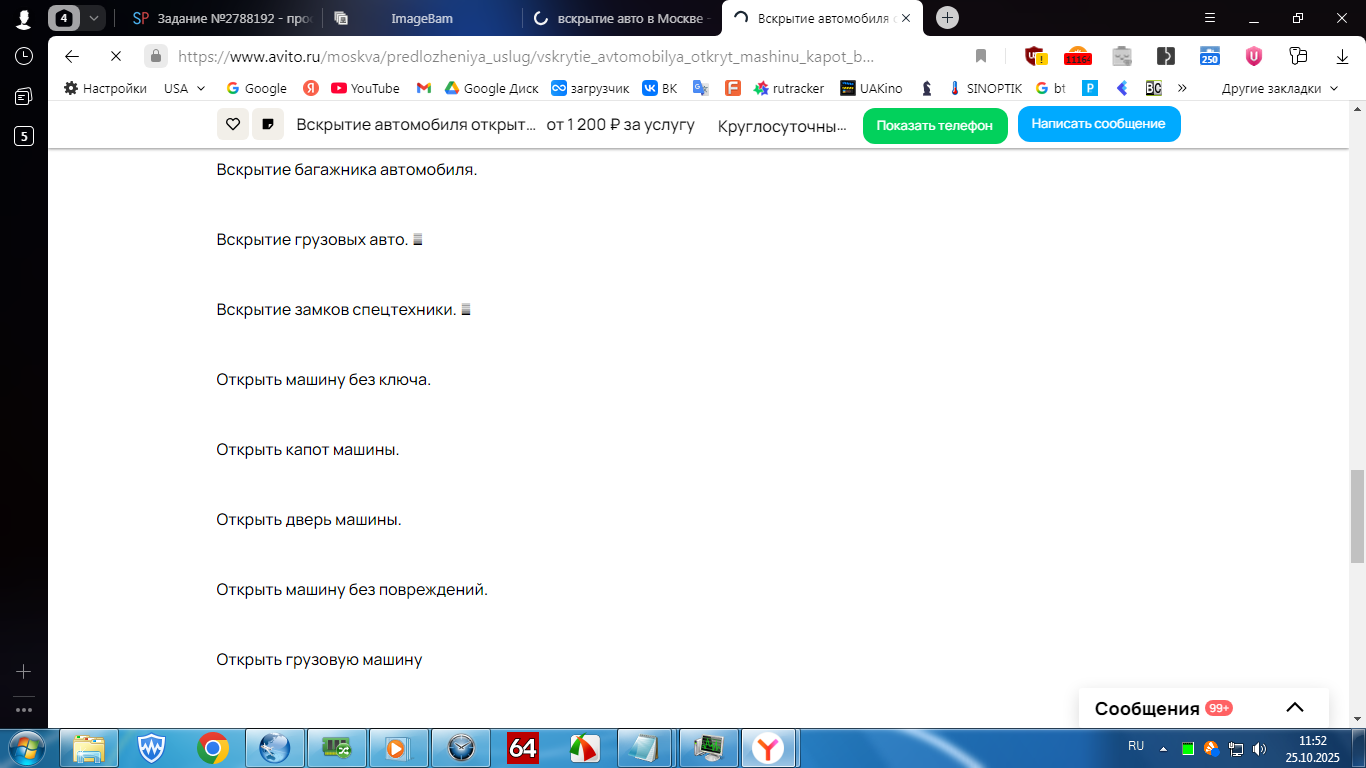Viewport: 1366px width, 768px height.
Task: Open the Настройки bookmark
Action: point(105,88)
